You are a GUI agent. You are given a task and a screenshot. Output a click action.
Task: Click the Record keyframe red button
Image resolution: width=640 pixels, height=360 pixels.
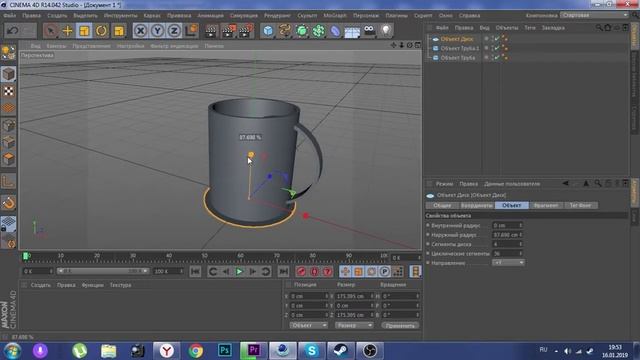tap(301, 271)
